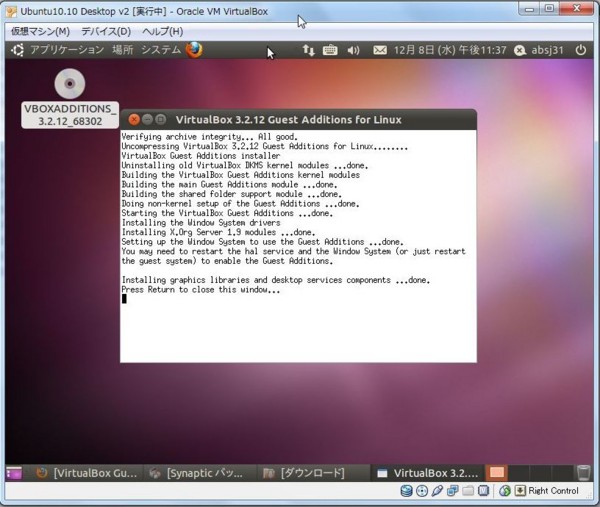Click the hard disk activity status icon

(x=406, y=491)
